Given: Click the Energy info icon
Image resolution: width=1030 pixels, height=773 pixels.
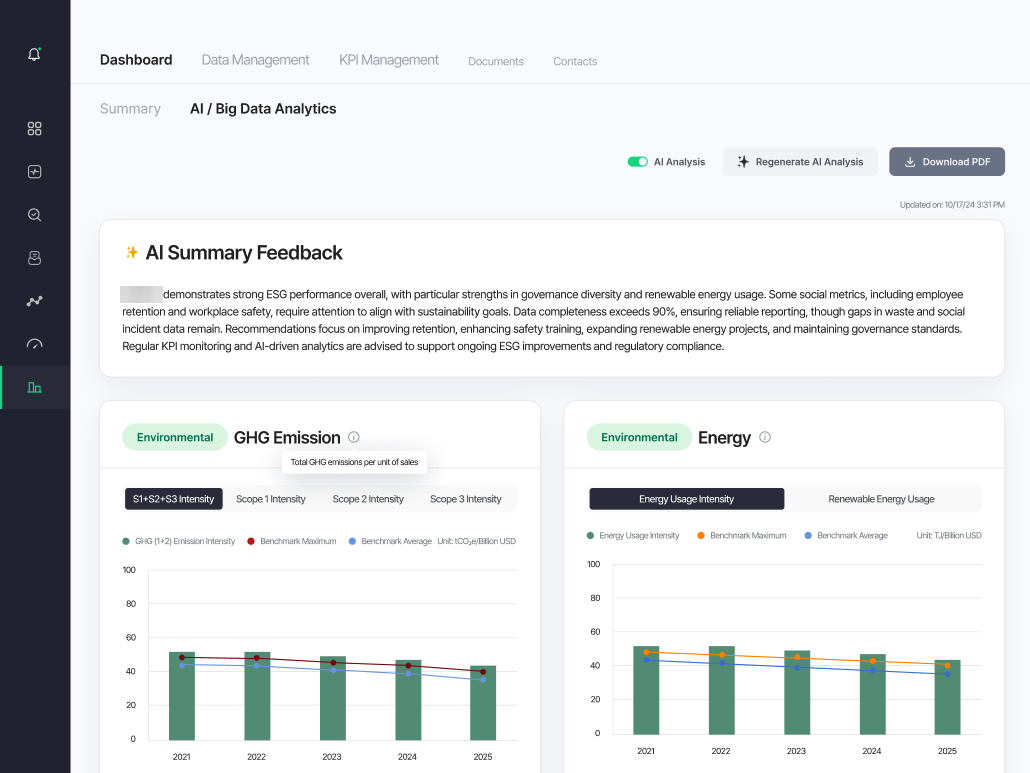Looking at the screenshot, I should pos(765,437).
